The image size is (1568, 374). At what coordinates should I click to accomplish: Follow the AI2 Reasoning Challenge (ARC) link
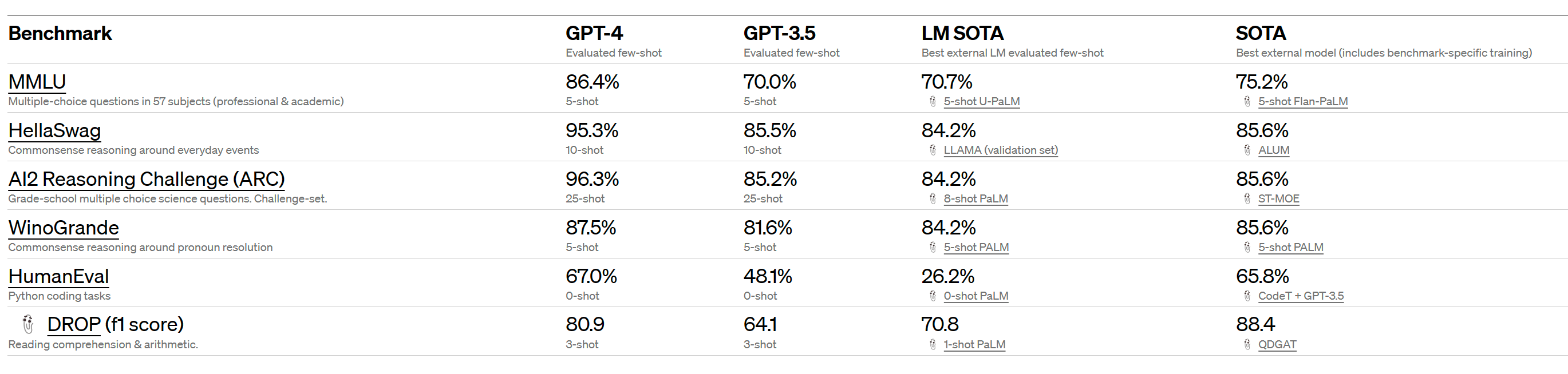coord(146,179)
